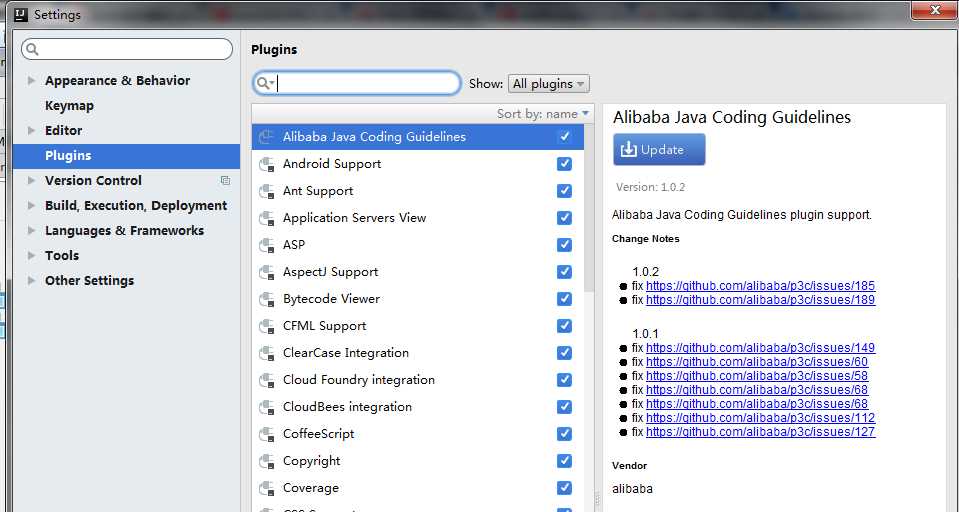Expand the Other Settings arrow

tap(31, 281)
